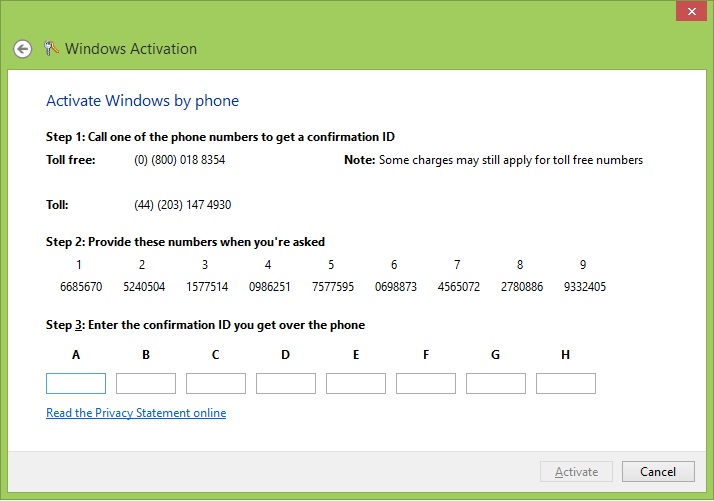The height and width of the screenshot is (501, 714).
Task: Click the Windows Activation title text
Action: pyautogui.click(x=131, y=49)
